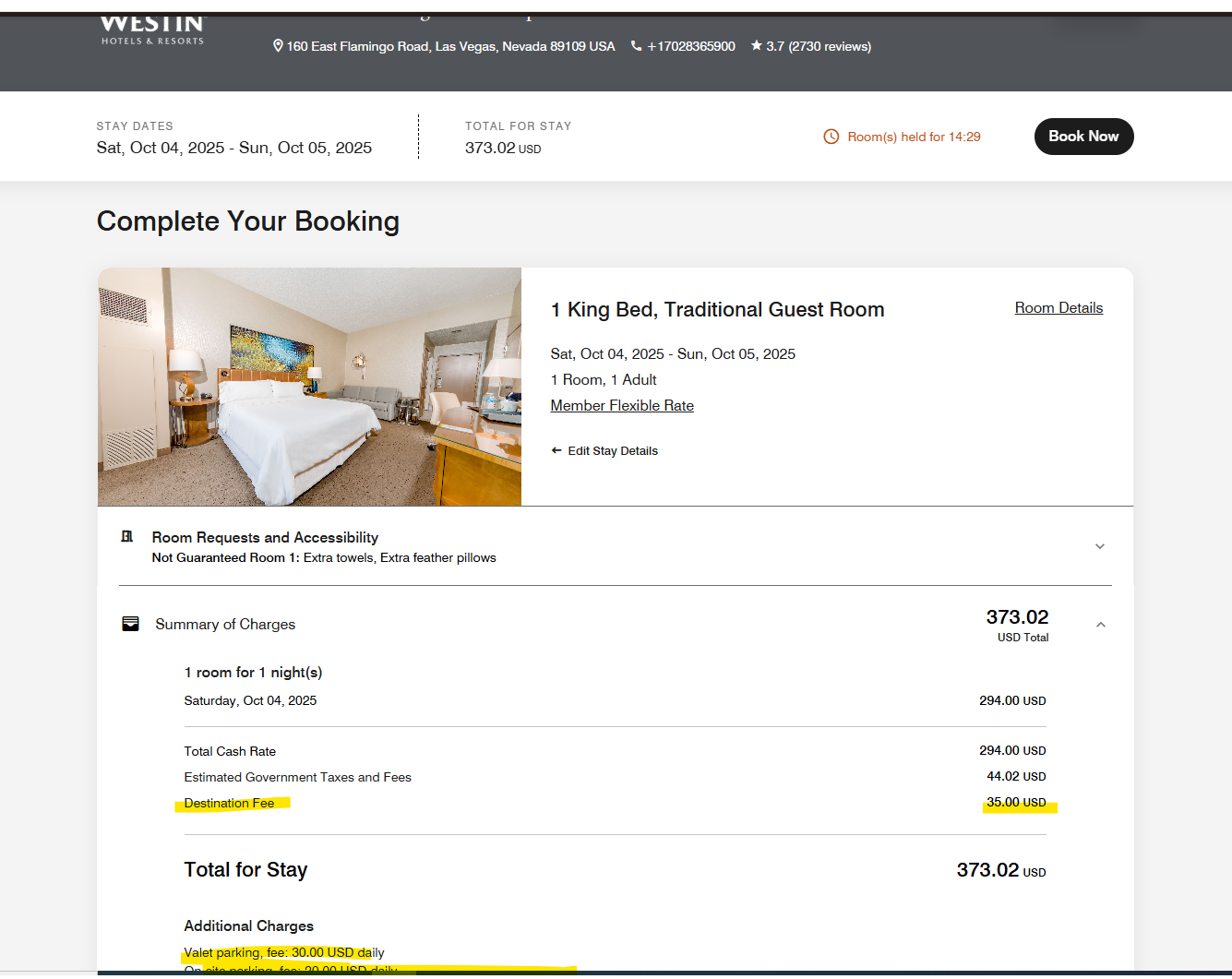The height and width of the screenshot is (979, 1232).
Task: Click the Westin Hotels & Resorts logo
Action: click(x=152, y=30)
